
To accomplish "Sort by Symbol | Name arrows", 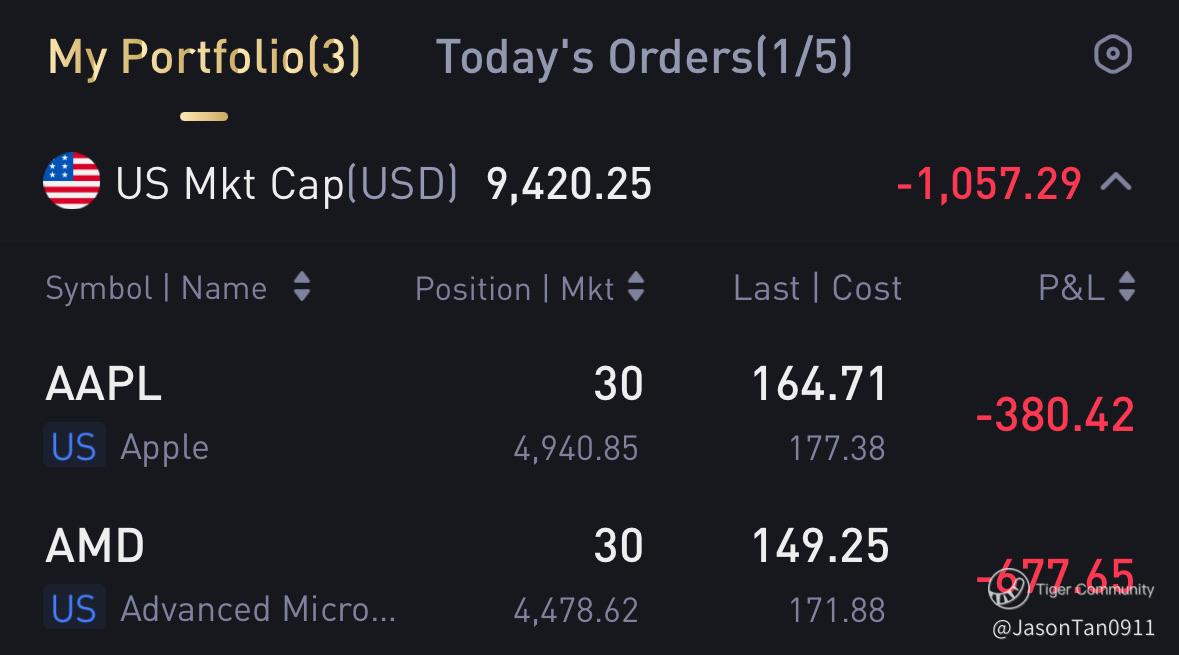I will pyautogui.click(x=301, y=289).
